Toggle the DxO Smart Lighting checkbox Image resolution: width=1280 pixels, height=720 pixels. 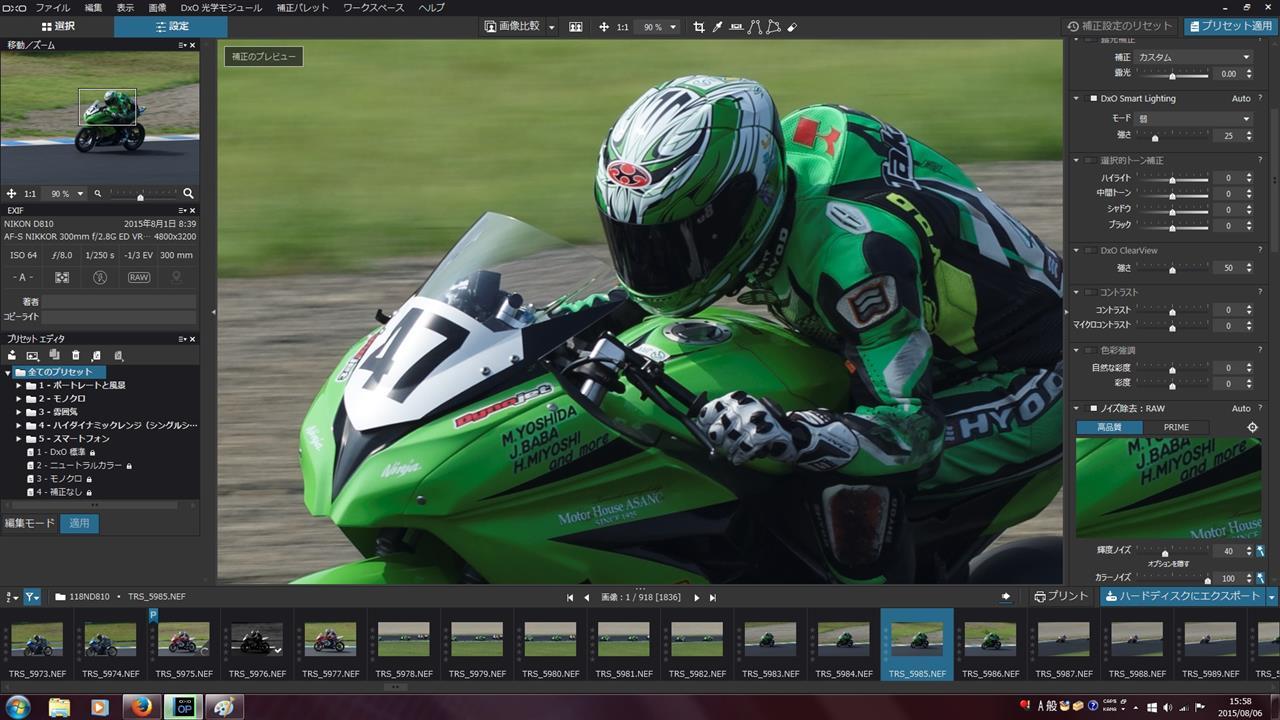(x=1092, y=99)
